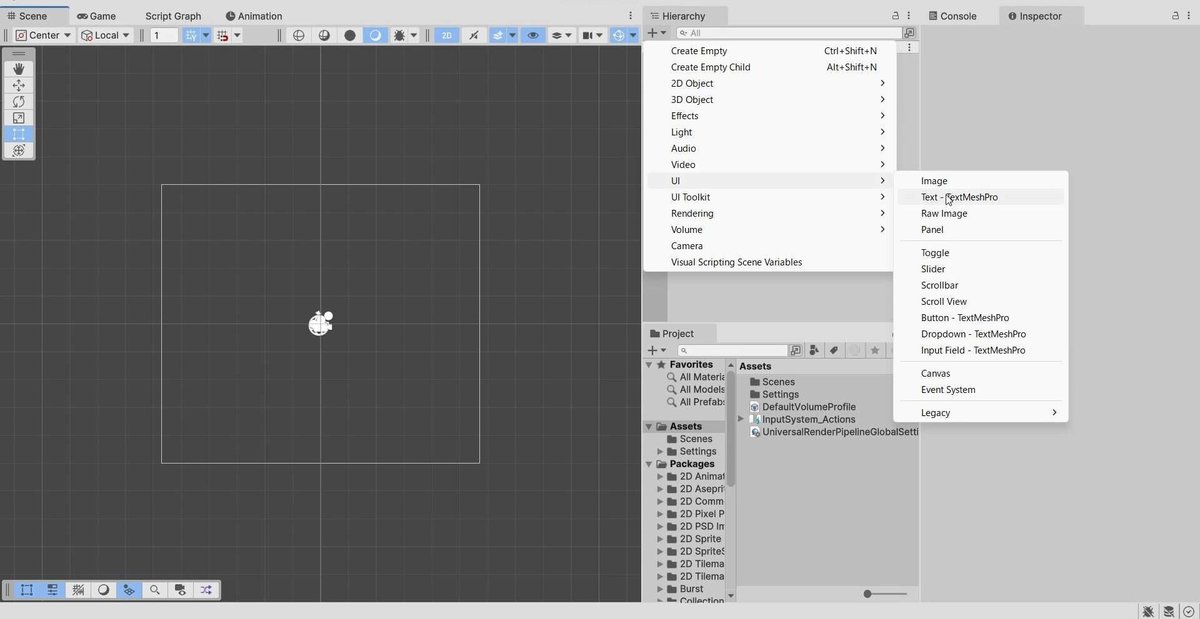
Task: Choose Button - TextMeshPro menu entry
Action: tap(980, 318)
